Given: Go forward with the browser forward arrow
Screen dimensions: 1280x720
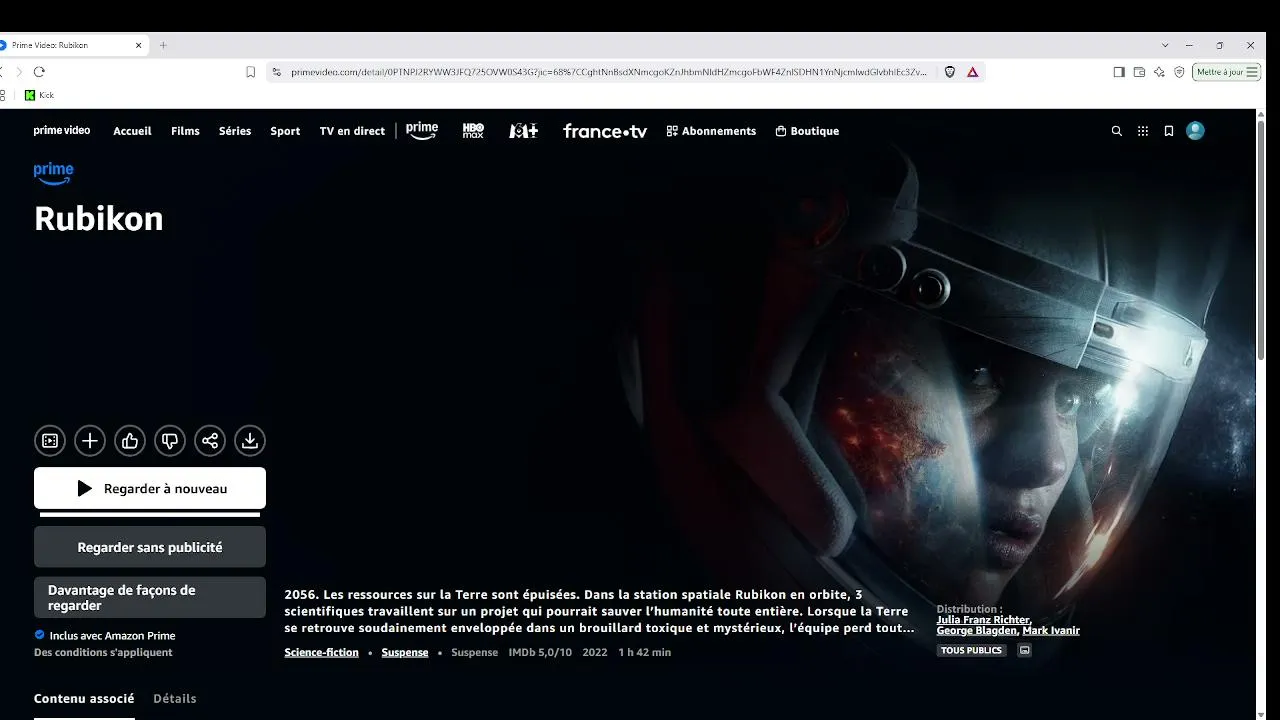Looking at the screenshot, I should 18,72.
